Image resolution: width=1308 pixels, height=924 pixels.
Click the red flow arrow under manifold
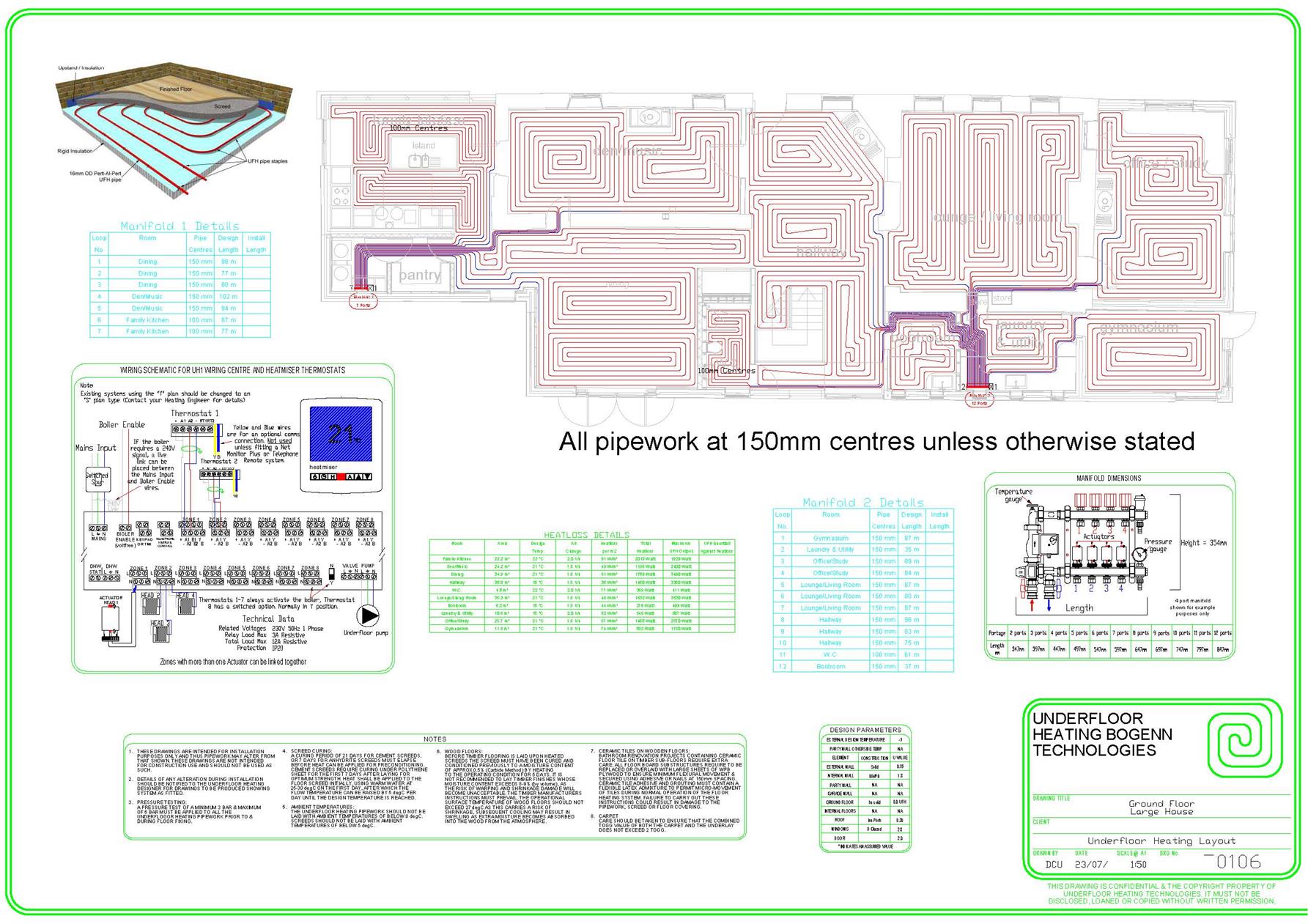(1032, 605)
